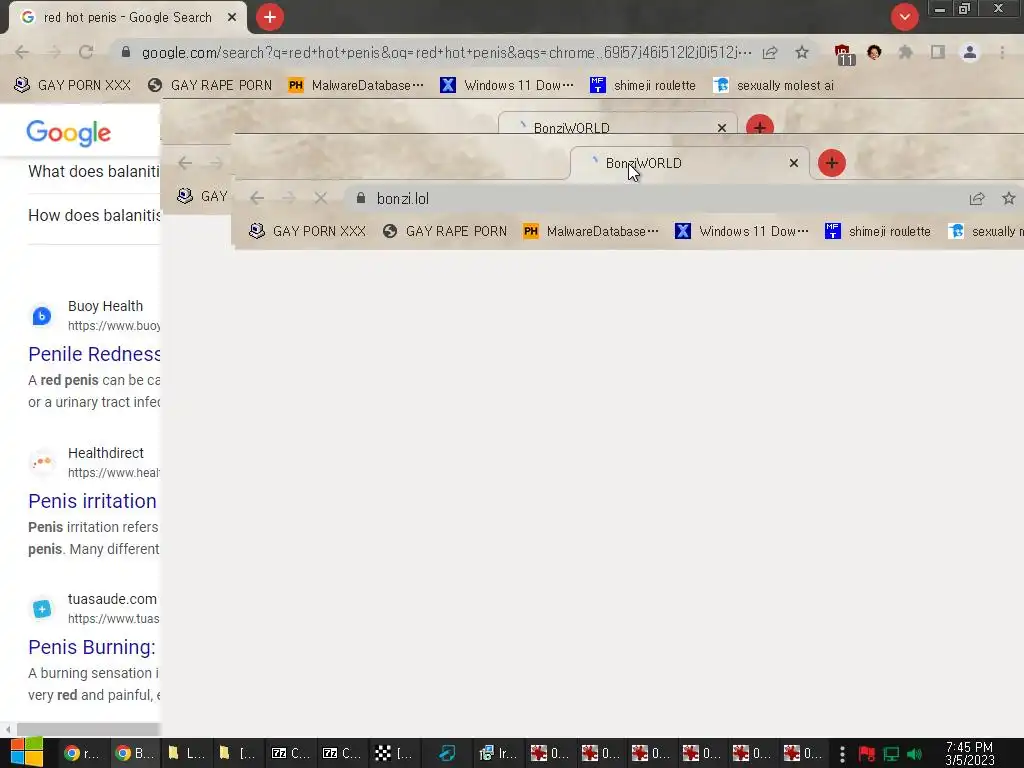This screenshot has height=768, width=1024.
Task: Bookmark bonzi.lol with star icon
Action: click(x=1008, y=198)
